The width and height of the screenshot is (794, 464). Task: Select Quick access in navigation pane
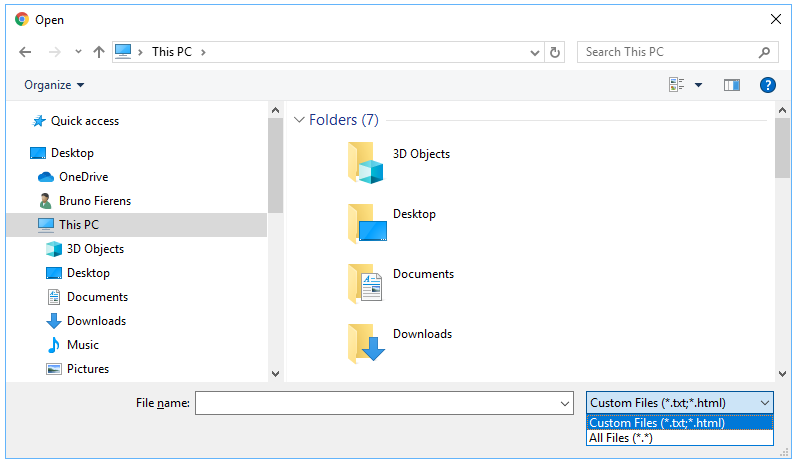click(x=85, y=121)
